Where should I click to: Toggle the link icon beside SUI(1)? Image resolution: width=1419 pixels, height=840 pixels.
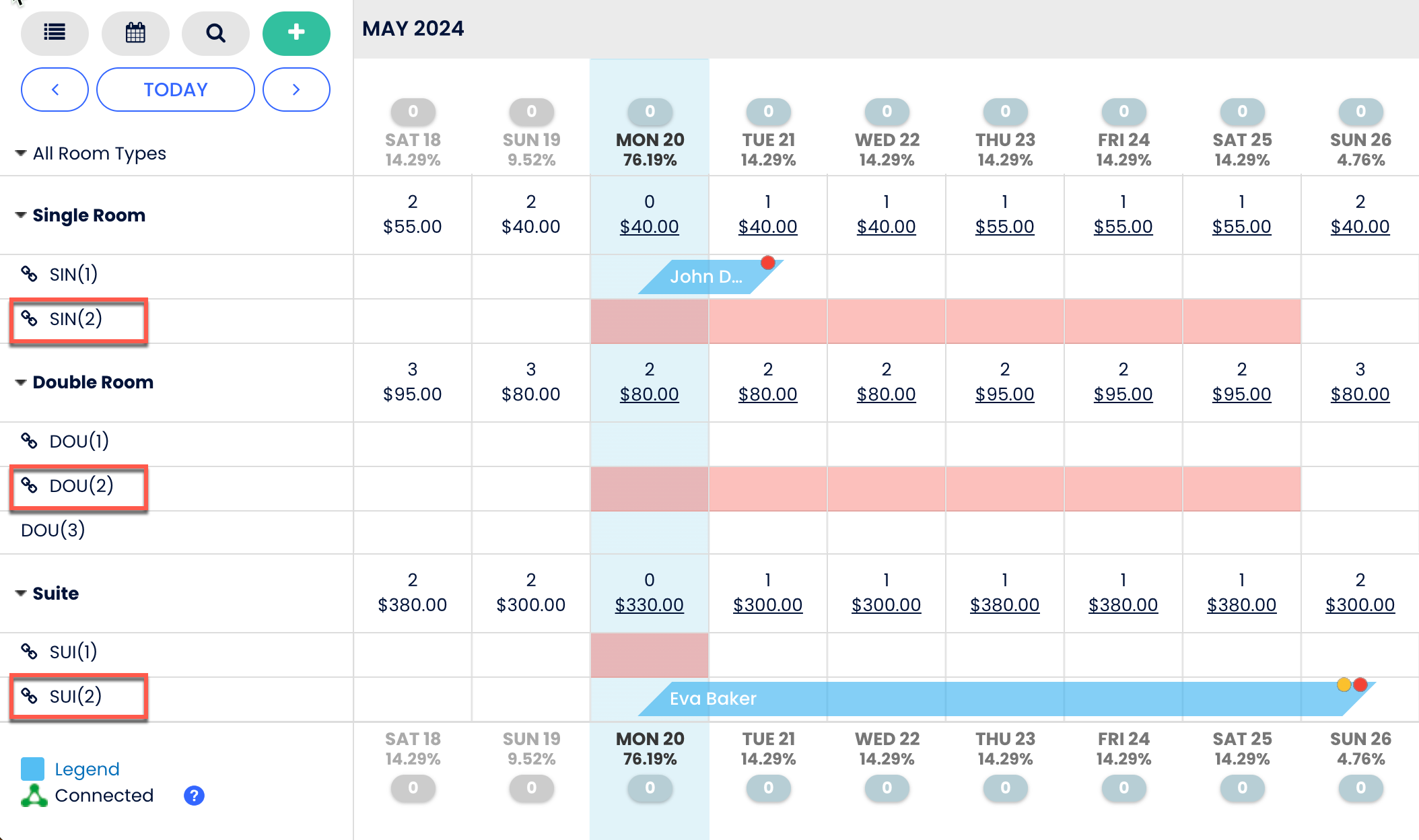pyautogui.click(x=30, y=652)
